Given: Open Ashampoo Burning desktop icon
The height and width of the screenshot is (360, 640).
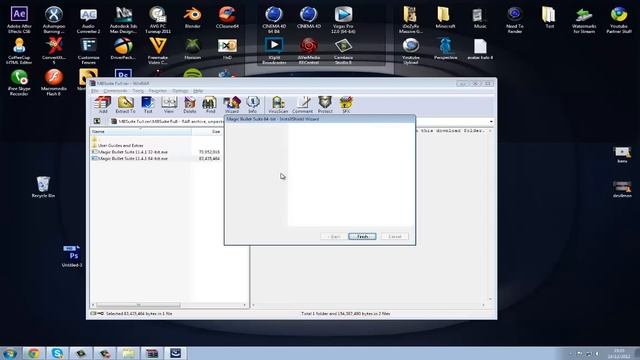Looking at the screenshot, I should pyautogui.click(x=53, y=20).
